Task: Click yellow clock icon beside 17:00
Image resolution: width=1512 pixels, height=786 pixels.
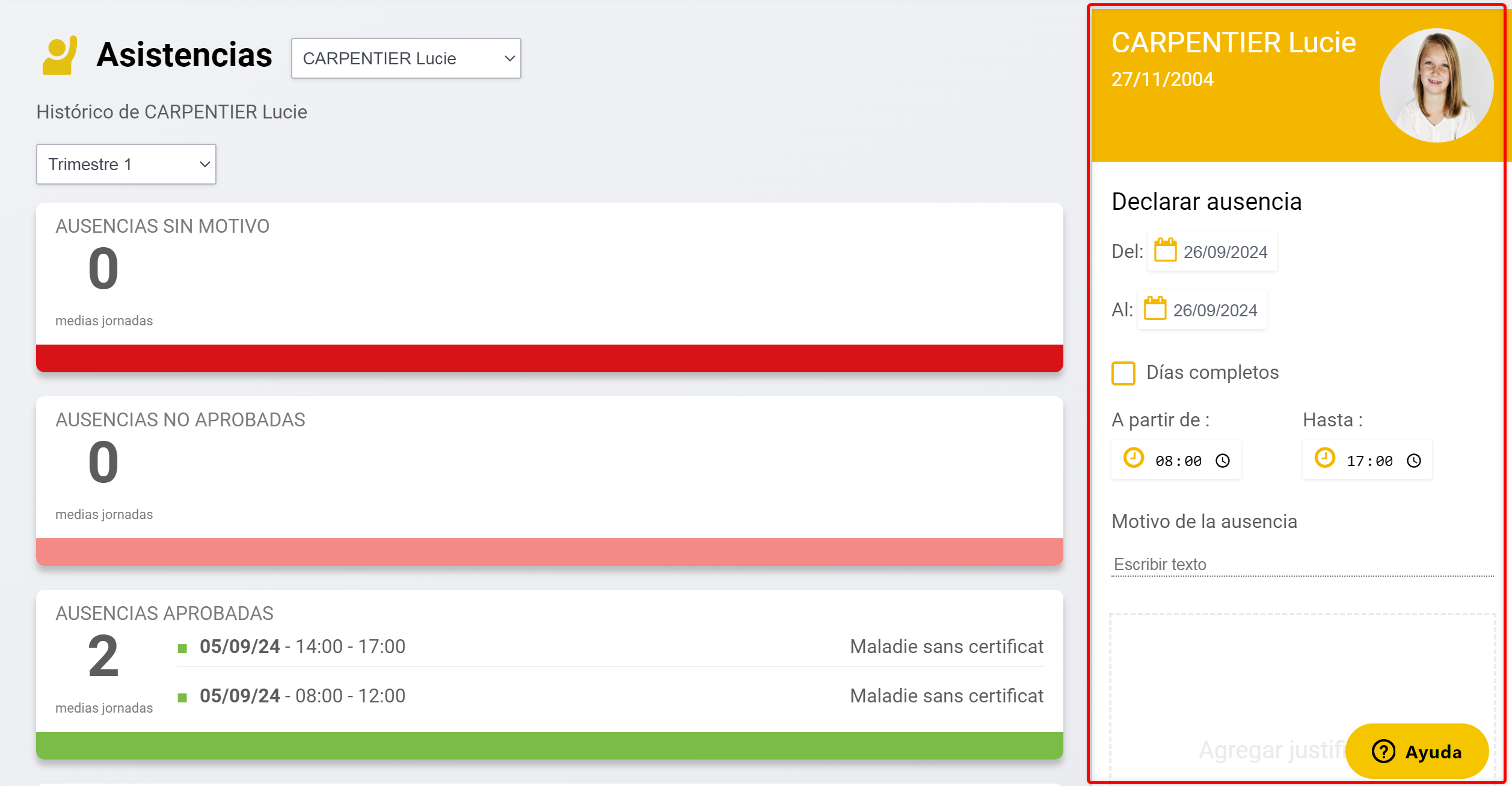Action: click(1324, 458)
